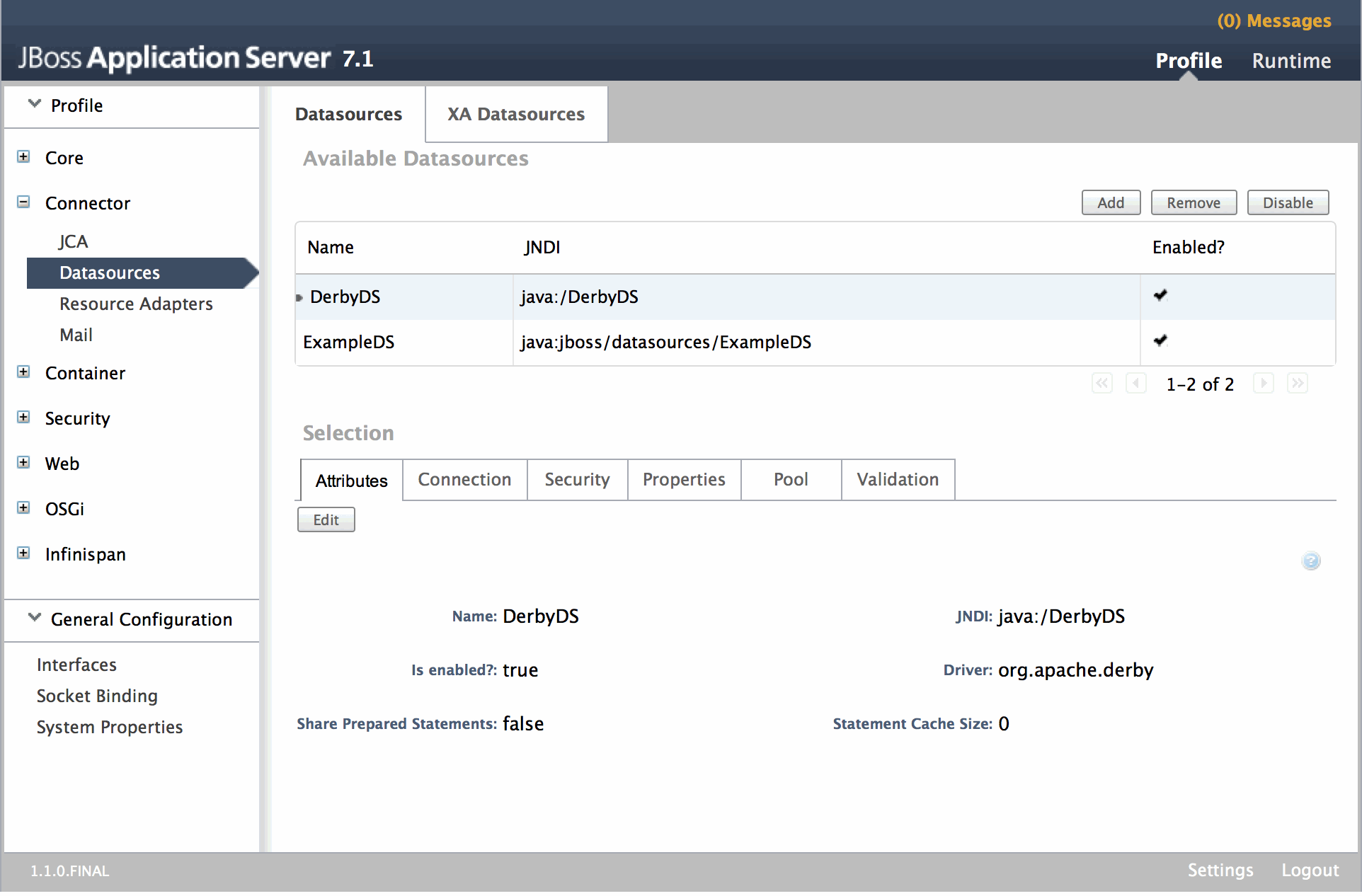Collapse the Connector tree node
The height and width of the screenshot is (896, 1362).
(24, 202)
